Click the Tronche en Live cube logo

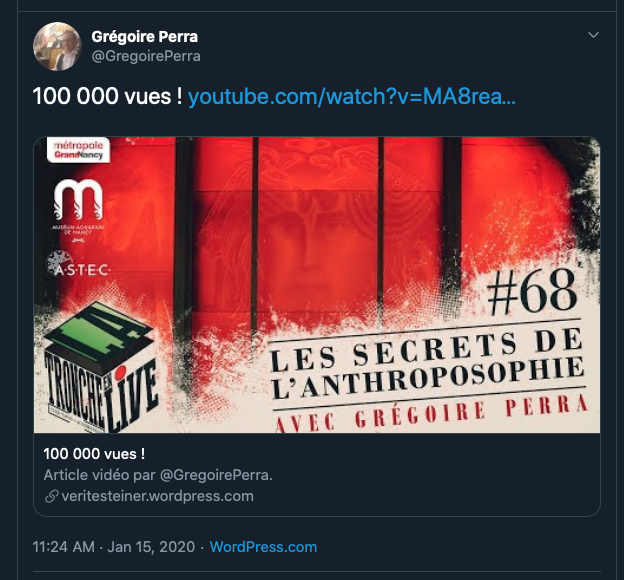[99, 366]
